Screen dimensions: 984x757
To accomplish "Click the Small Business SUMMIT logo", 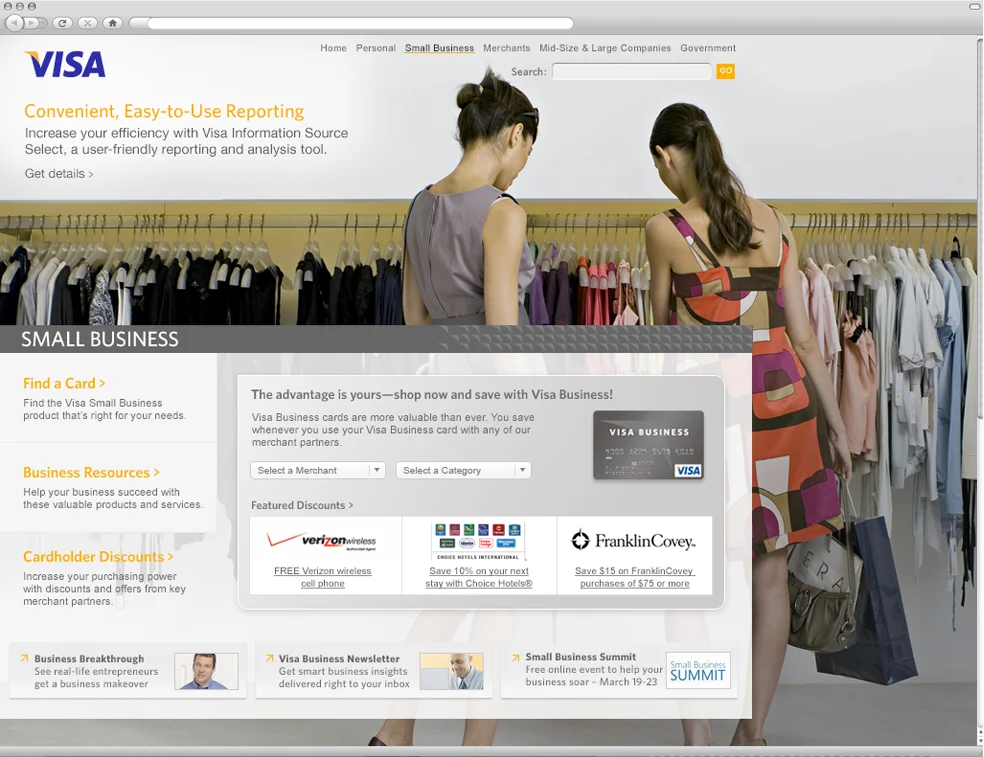I will [698, 670].
